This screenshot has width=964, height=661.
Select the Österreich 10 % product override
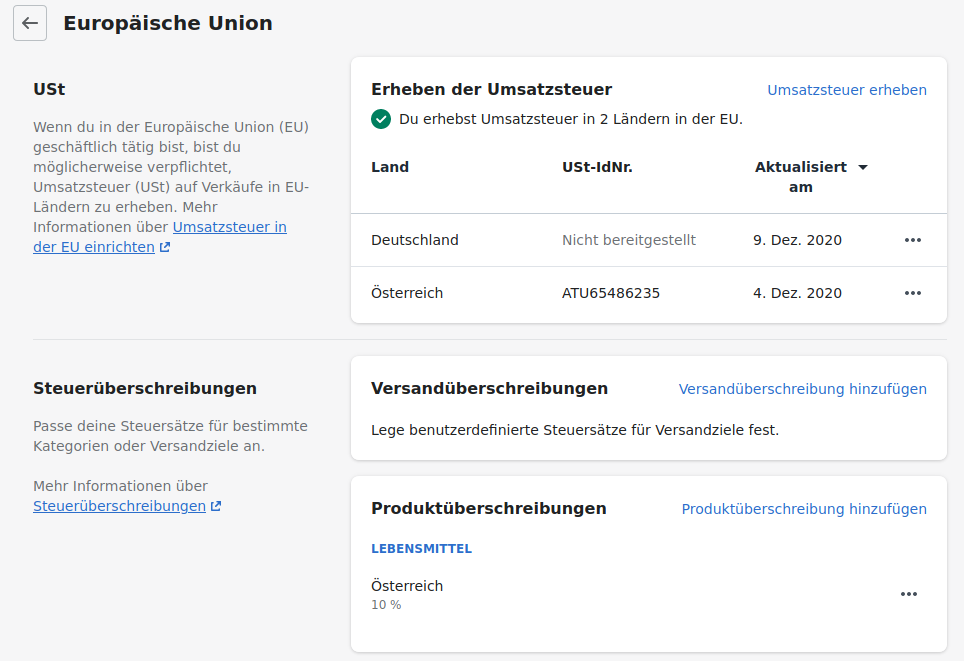click(x=407, y=594)
